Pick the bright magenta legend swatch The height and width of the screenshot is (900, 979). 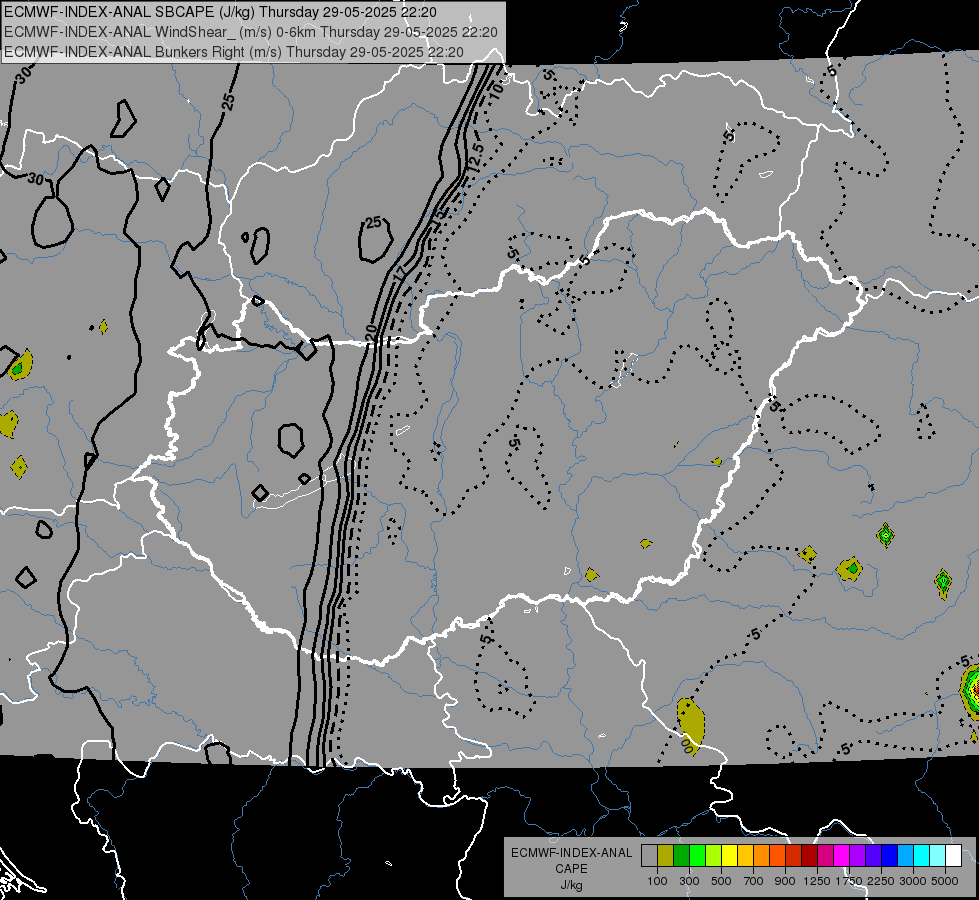[842, 855]
